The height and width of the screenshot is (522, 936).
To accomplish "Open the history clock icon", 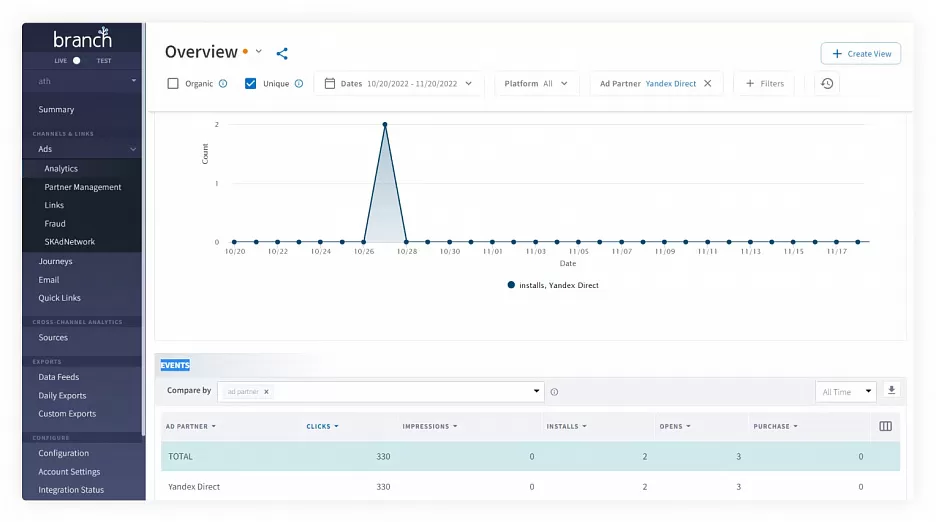I will (827, 84).
